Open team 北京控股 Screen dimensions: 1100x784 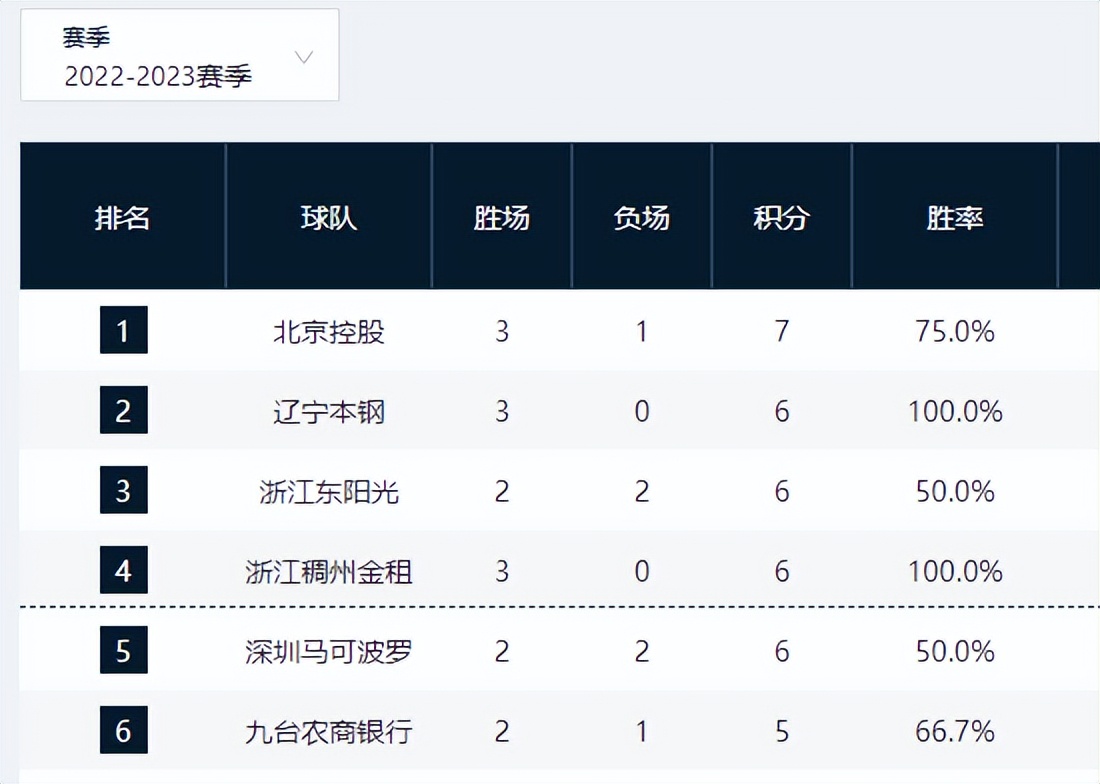329,331
